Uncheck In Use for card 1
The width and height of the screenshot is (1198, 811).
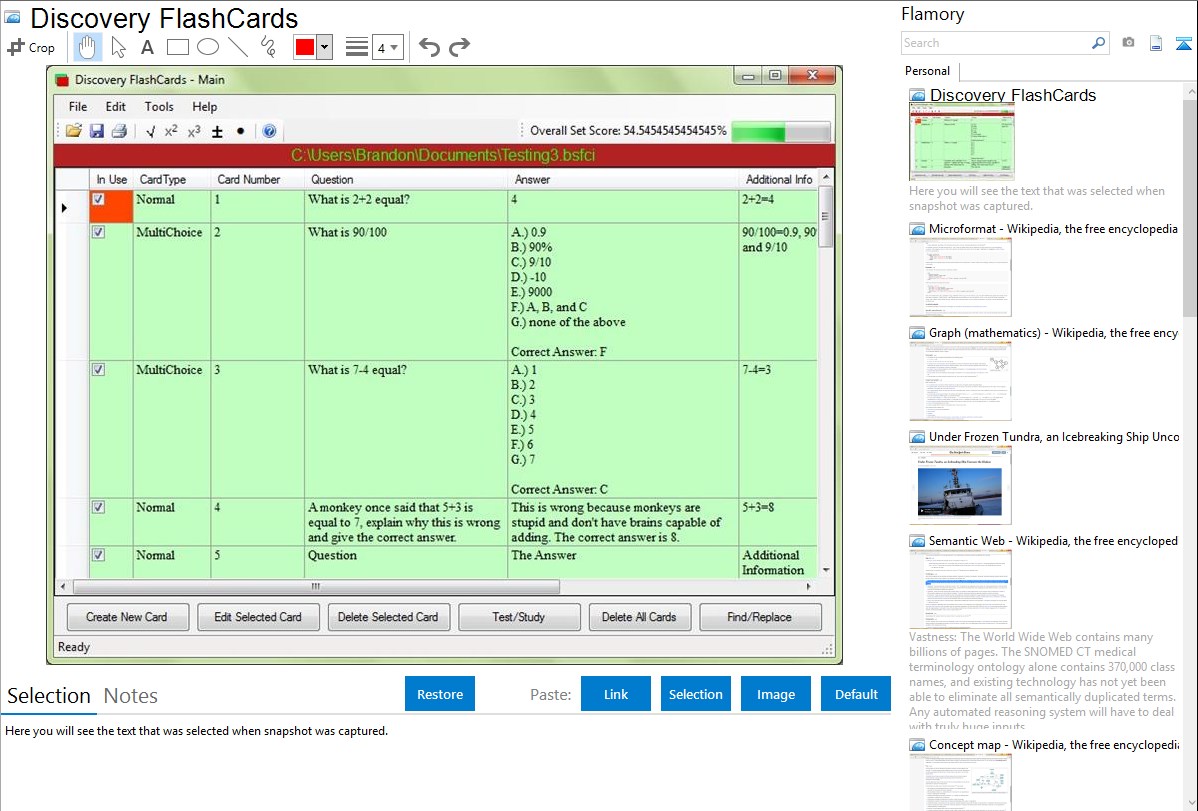98,200
